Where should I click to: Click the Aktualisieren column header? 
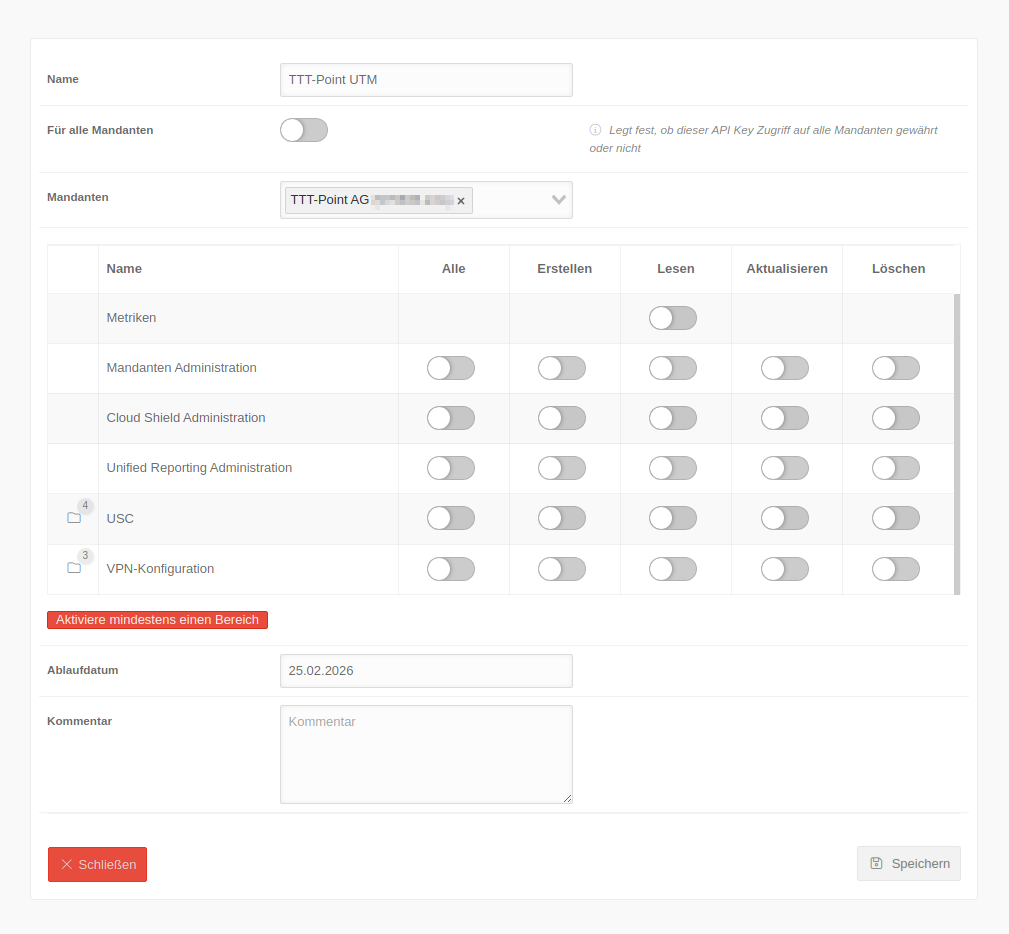tap(786, 269)
